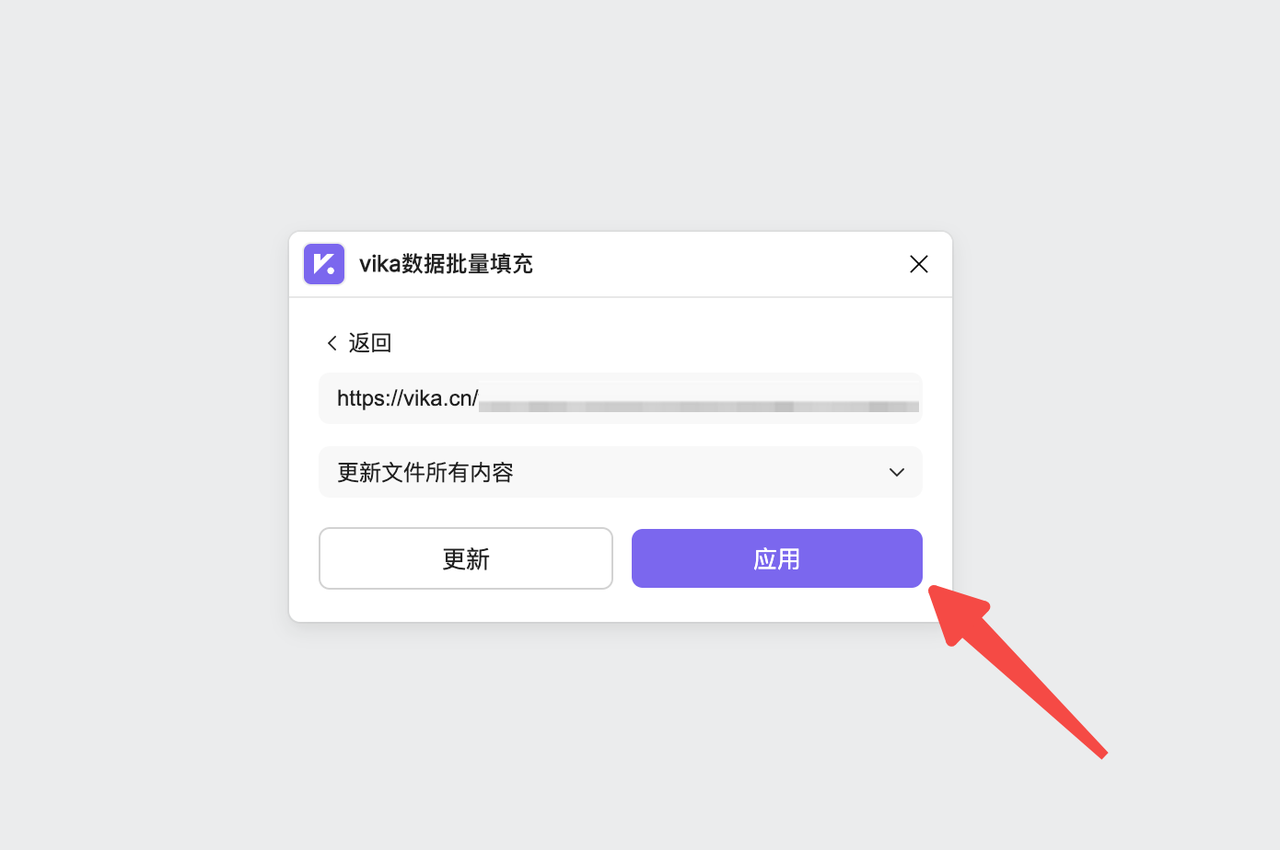This screenshot has height=850, width=1280.
Task: Apply the fill with the 应用 button
Action: [x=777, y=558]
